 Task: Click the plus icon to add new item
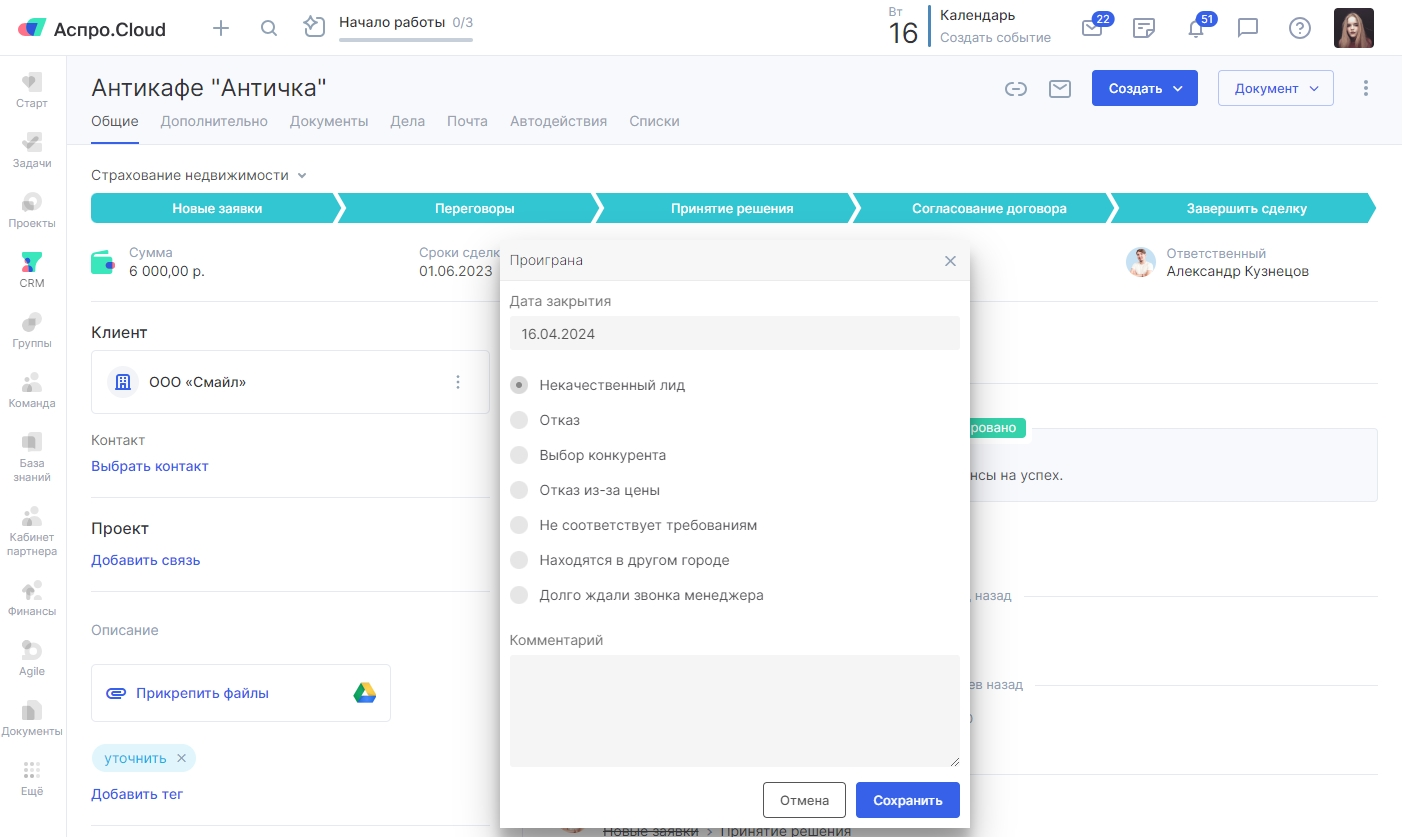(x=221, y=28)
